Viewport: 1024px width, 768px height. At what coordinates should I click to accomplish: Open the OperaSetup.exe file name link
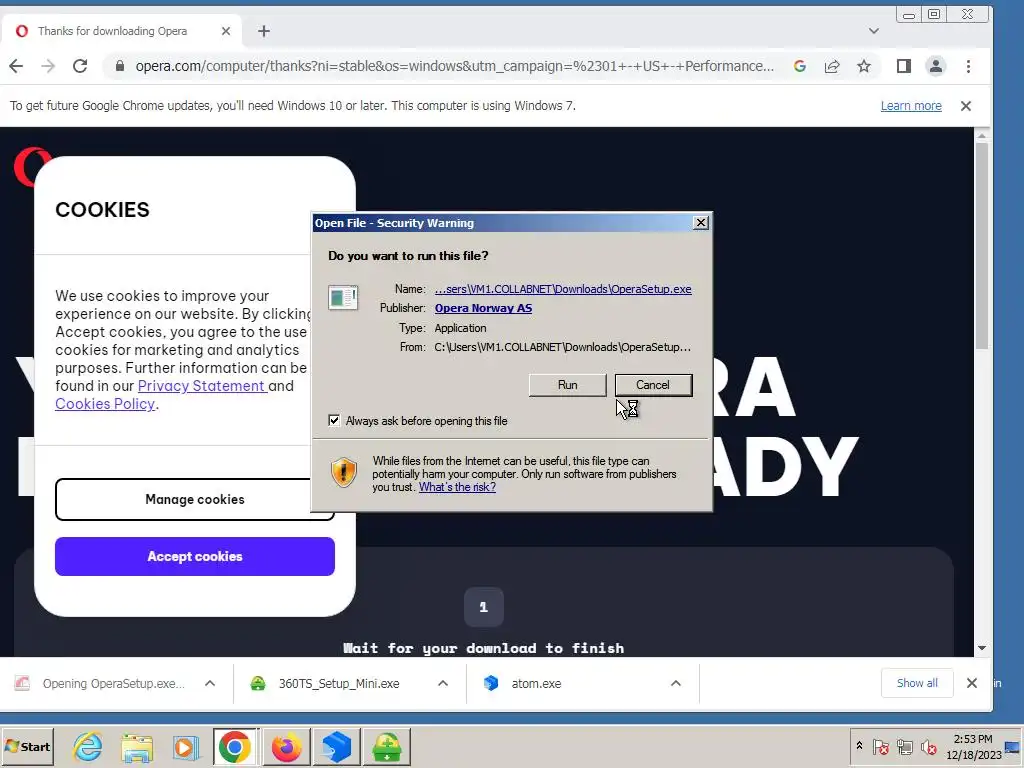(563, 289)
